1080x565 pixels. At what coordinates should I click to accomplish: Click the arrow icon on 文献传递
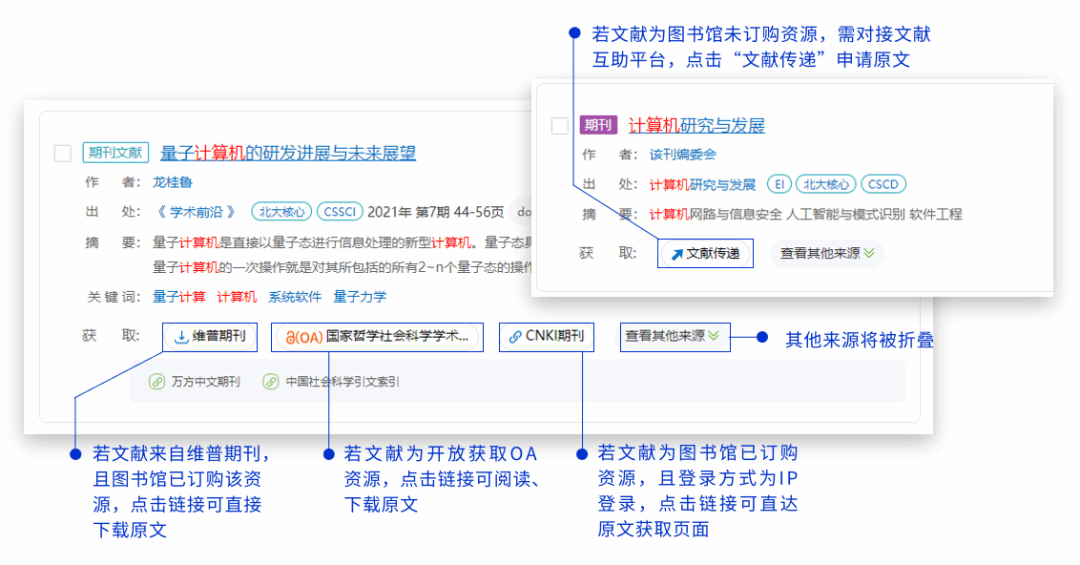tap(677, 254)
